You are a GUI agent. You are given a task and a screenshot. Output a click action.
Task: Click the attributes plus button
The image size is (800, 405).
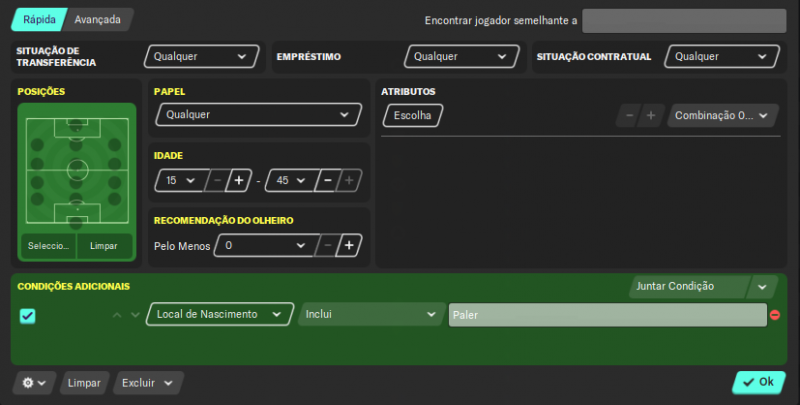651,116
